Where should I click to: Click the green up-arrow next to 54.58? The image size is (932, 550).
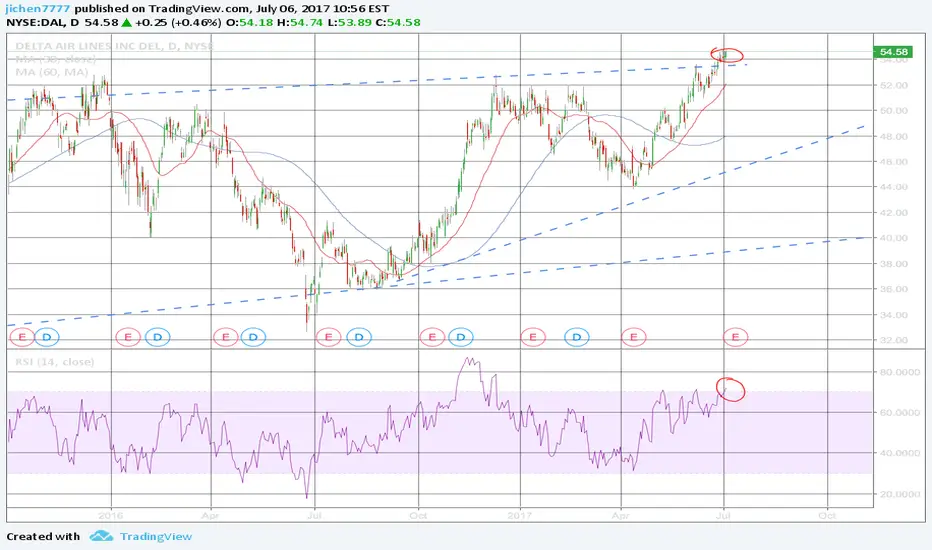click(x=127, y=23)
